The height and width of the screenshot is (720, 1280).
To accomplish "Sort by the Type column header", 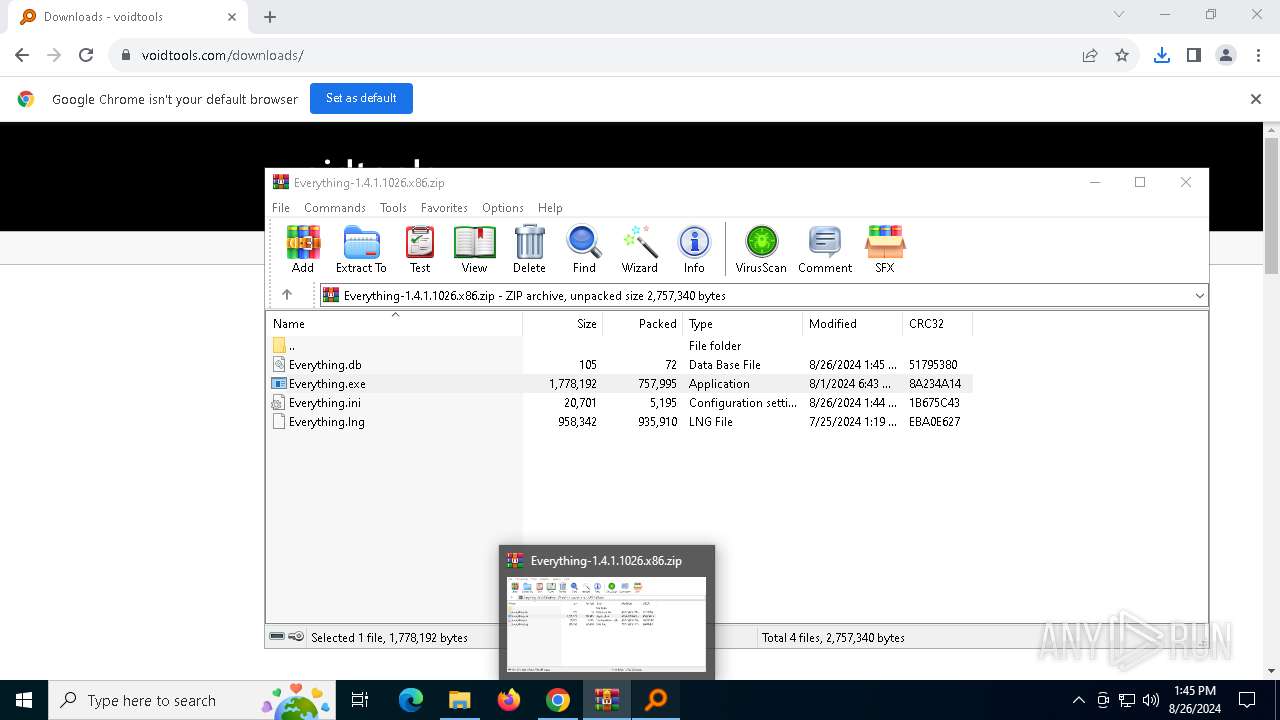I will click(743, 324).
